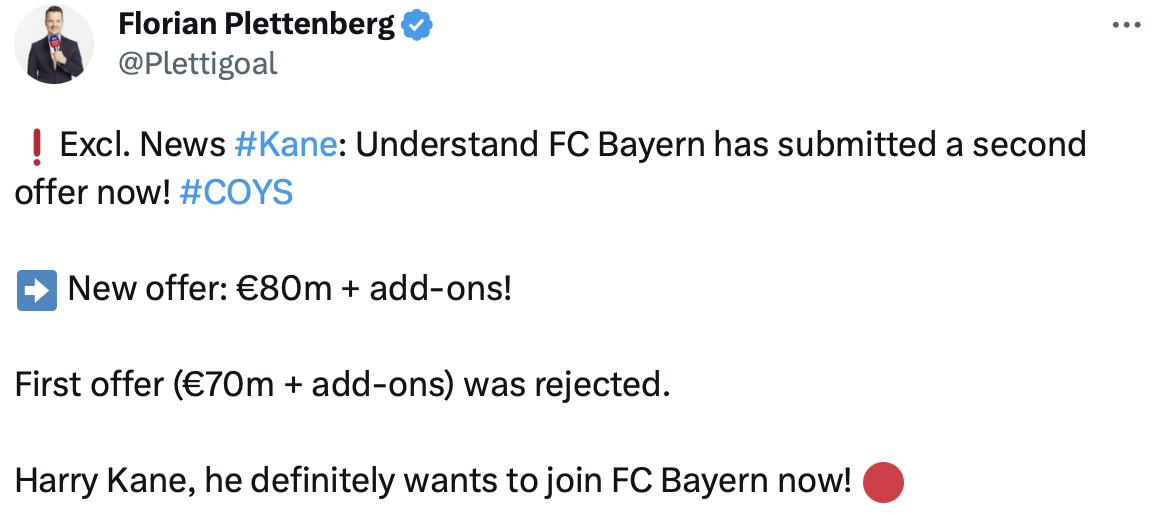Follow the #COYS hashtag link
The width and height of the screenshot is (1175, 514).
(236, 192)
